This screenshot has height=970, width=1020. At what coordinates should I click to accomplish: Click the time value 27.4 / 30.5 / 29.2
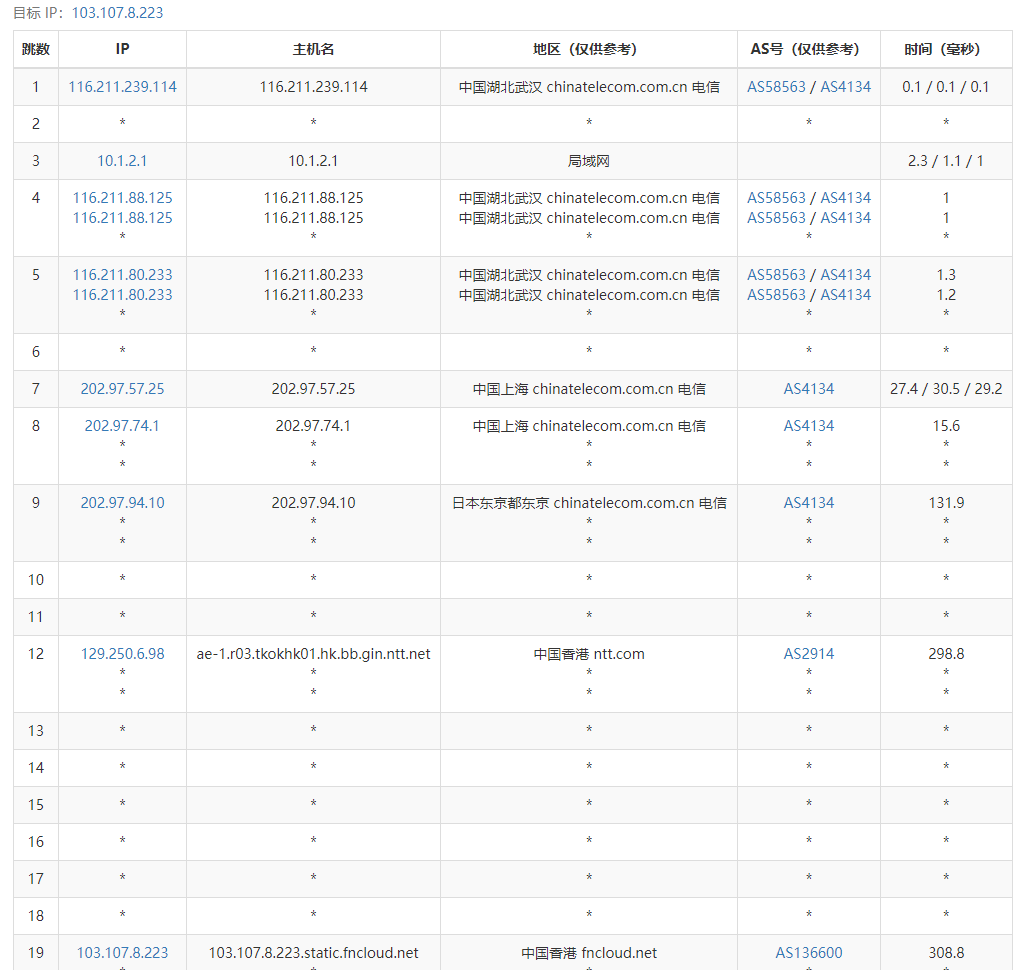point(946,388)
